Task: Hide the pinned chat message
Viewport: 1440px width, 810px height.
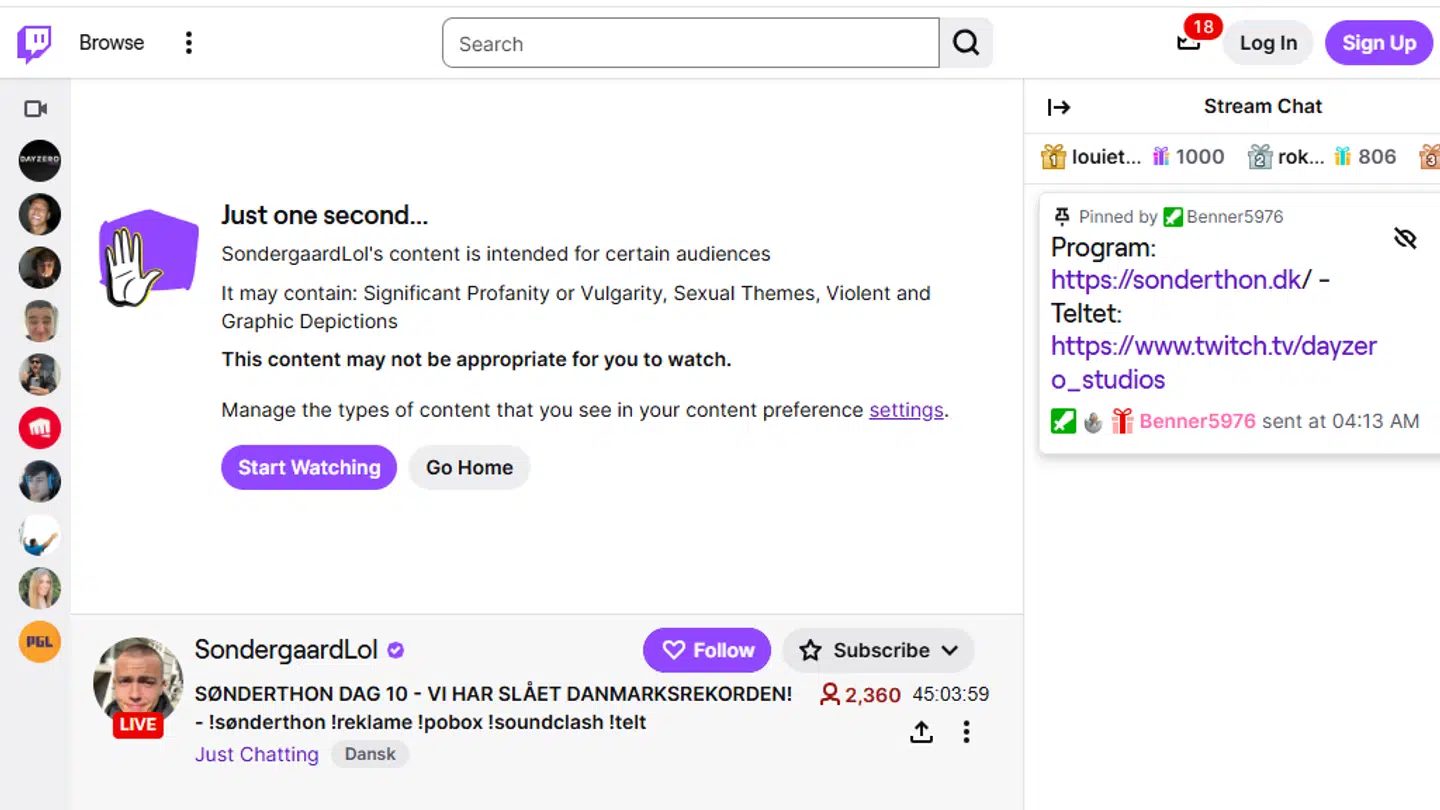Action: click(x=1405, y=237)
